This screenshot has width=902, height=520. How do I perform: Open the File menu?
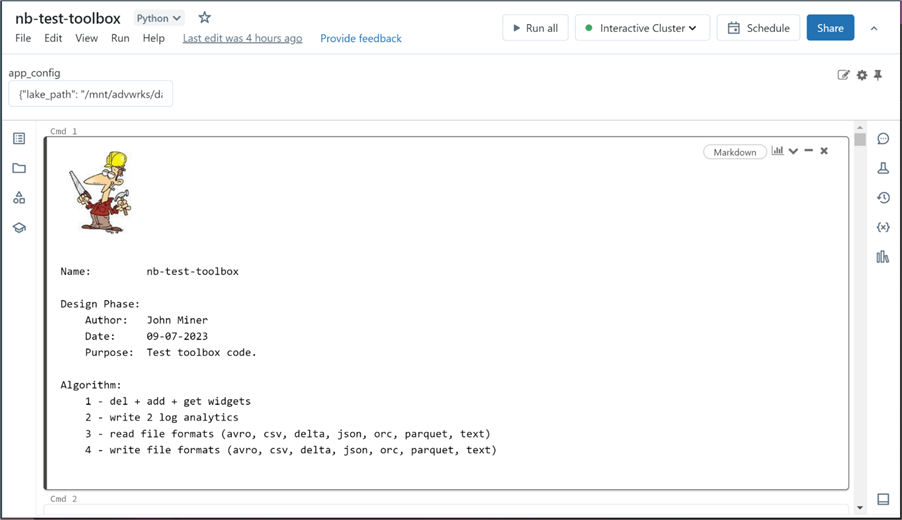point(23,38)
